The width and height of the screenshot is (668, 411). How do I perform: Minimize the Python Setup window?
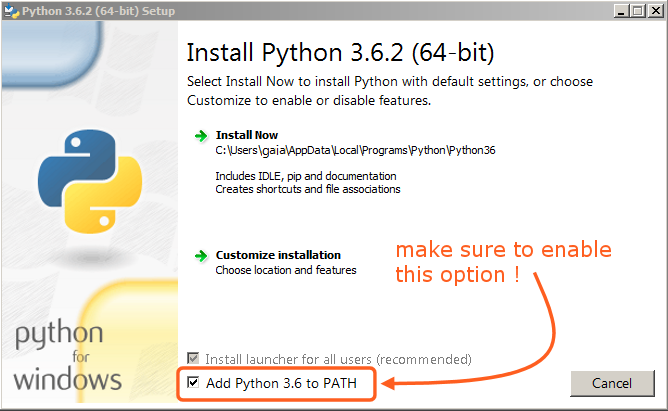click(x=620, y=10)
